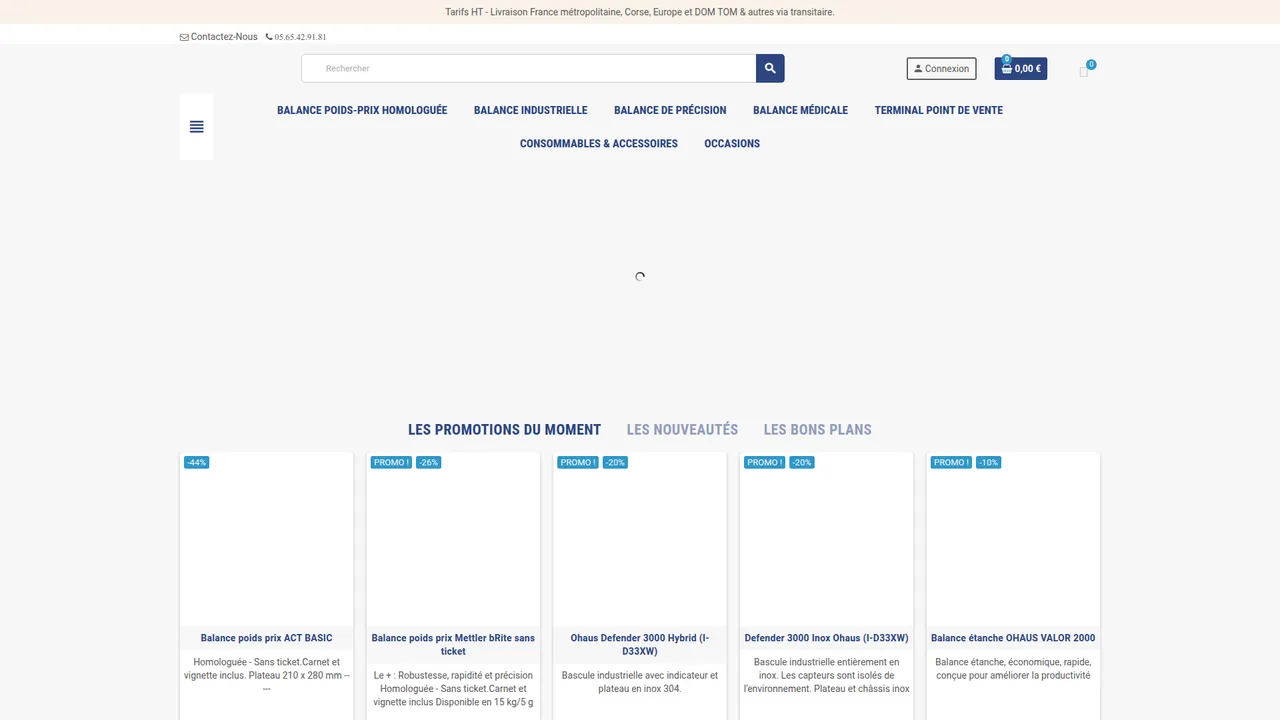Click the OHAUS VALOR 2000 product image area
Viewport: 1280px width, 720px height.
coord(1013,540)
